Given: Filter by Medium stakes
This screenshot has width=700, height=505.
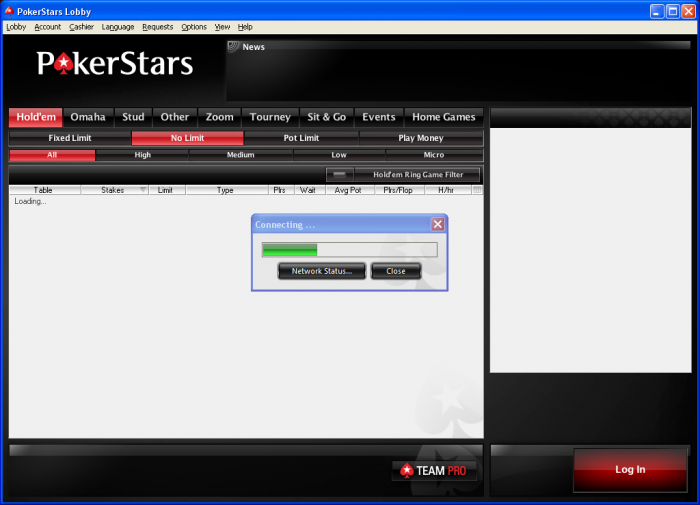Looking at the screenshot, I should click(240, 155).
